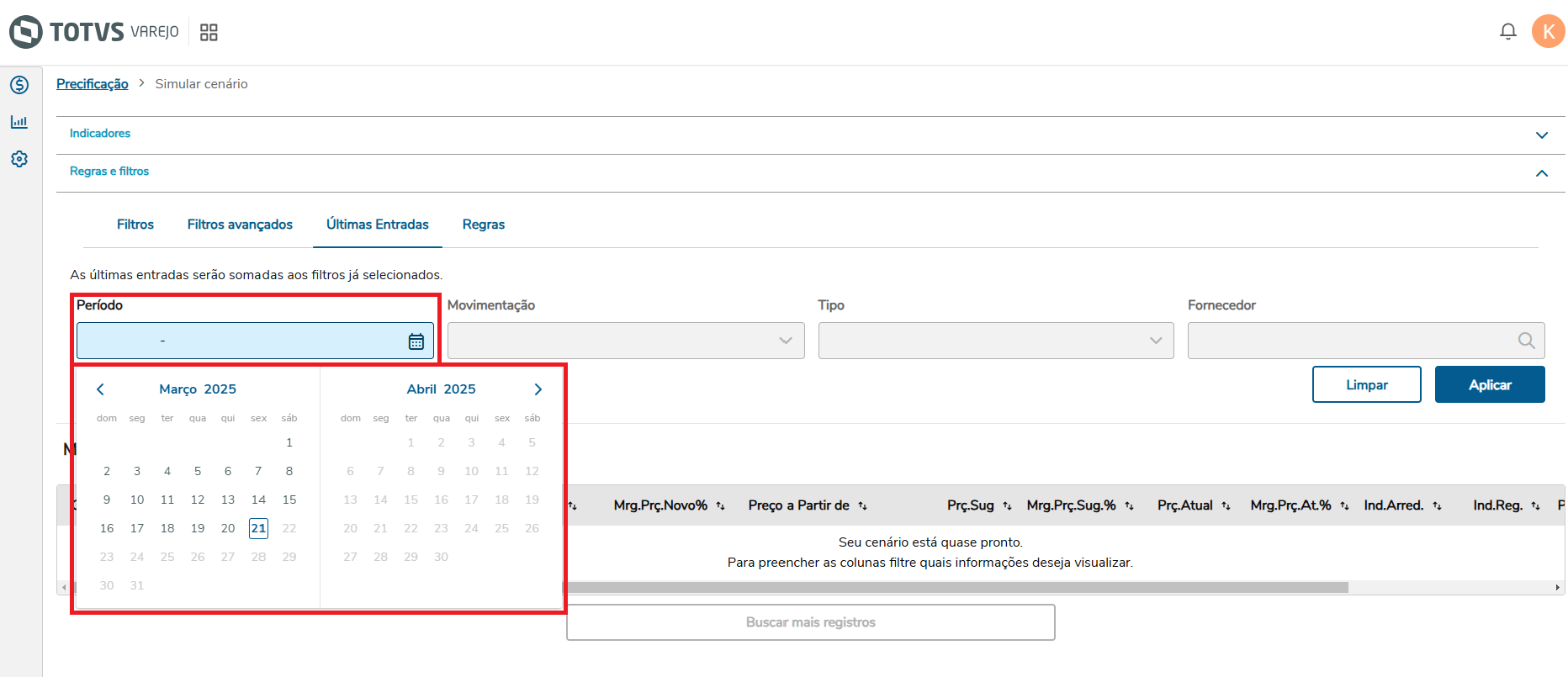Go to next month in calendar
The image size is (1568, 677).
pyautogui.click(x=538, y=389)
